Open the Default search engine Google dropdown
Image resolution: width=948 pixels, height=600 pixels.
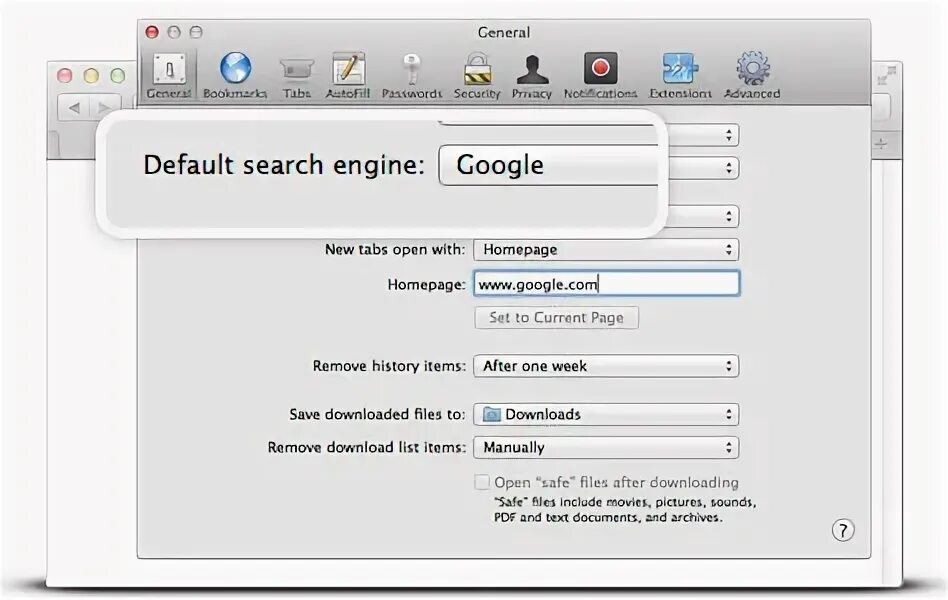548,165
